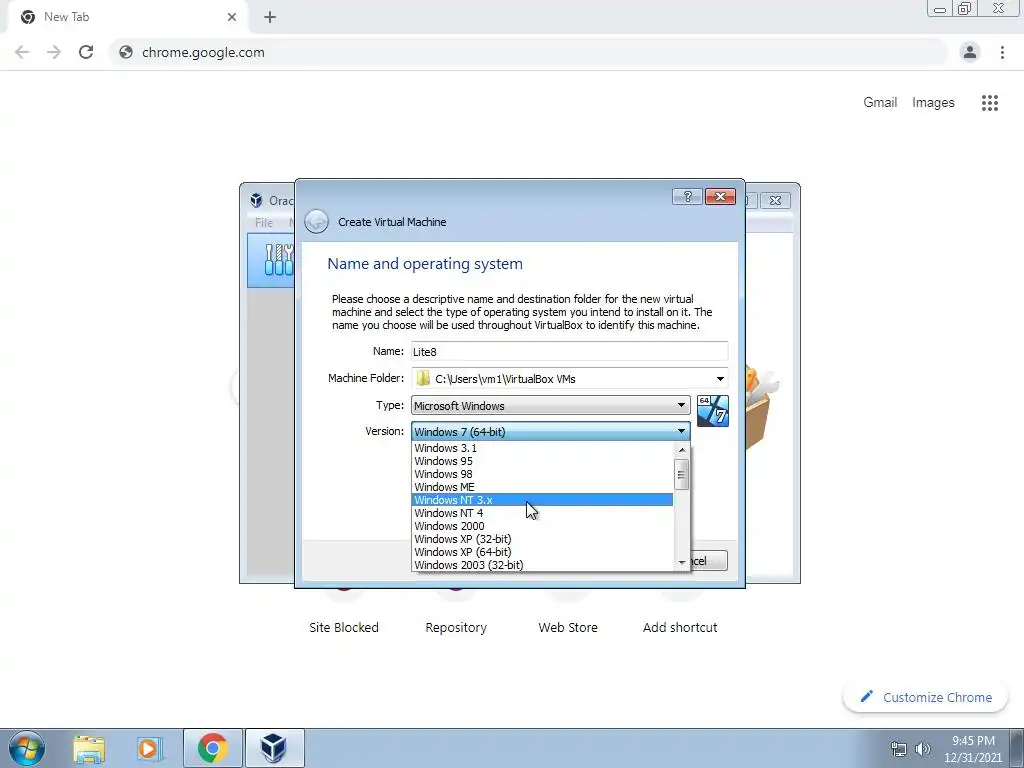Restore down the Chrome window

pos(965,9)
